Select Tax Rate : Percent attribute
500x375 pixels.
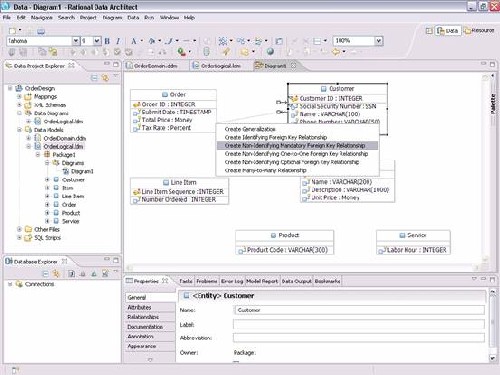pyautogui.click(x=166, y=128)
